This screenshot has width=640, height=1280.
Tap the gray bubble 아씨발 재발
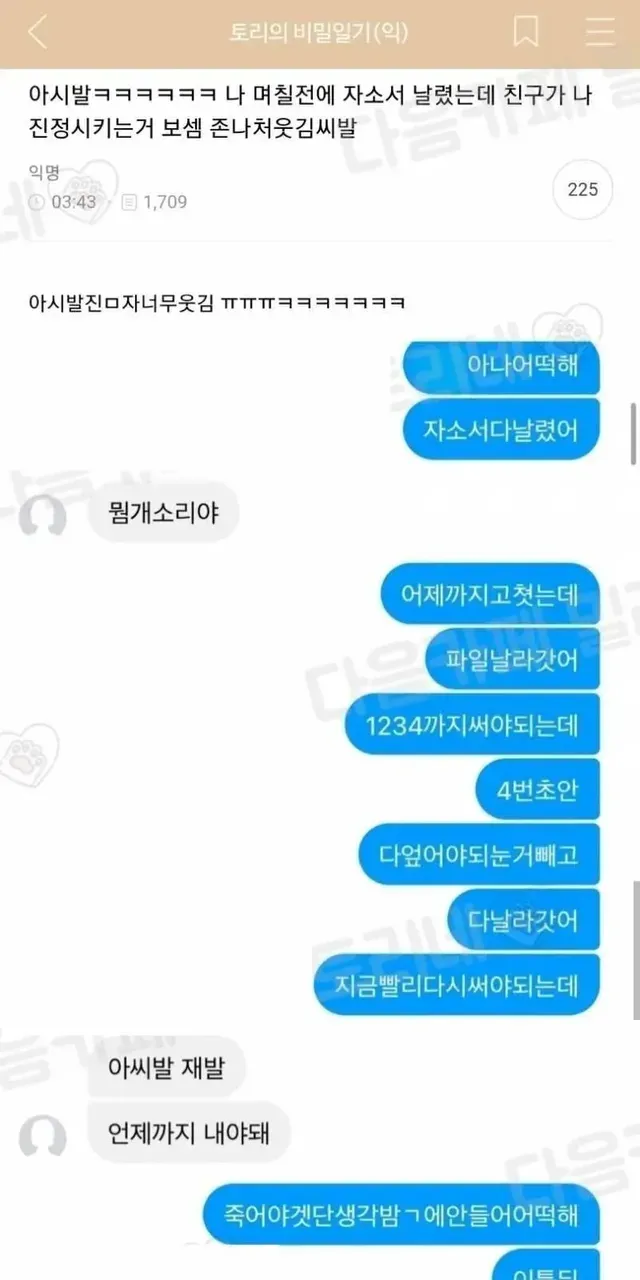[x=167, y=1067]
